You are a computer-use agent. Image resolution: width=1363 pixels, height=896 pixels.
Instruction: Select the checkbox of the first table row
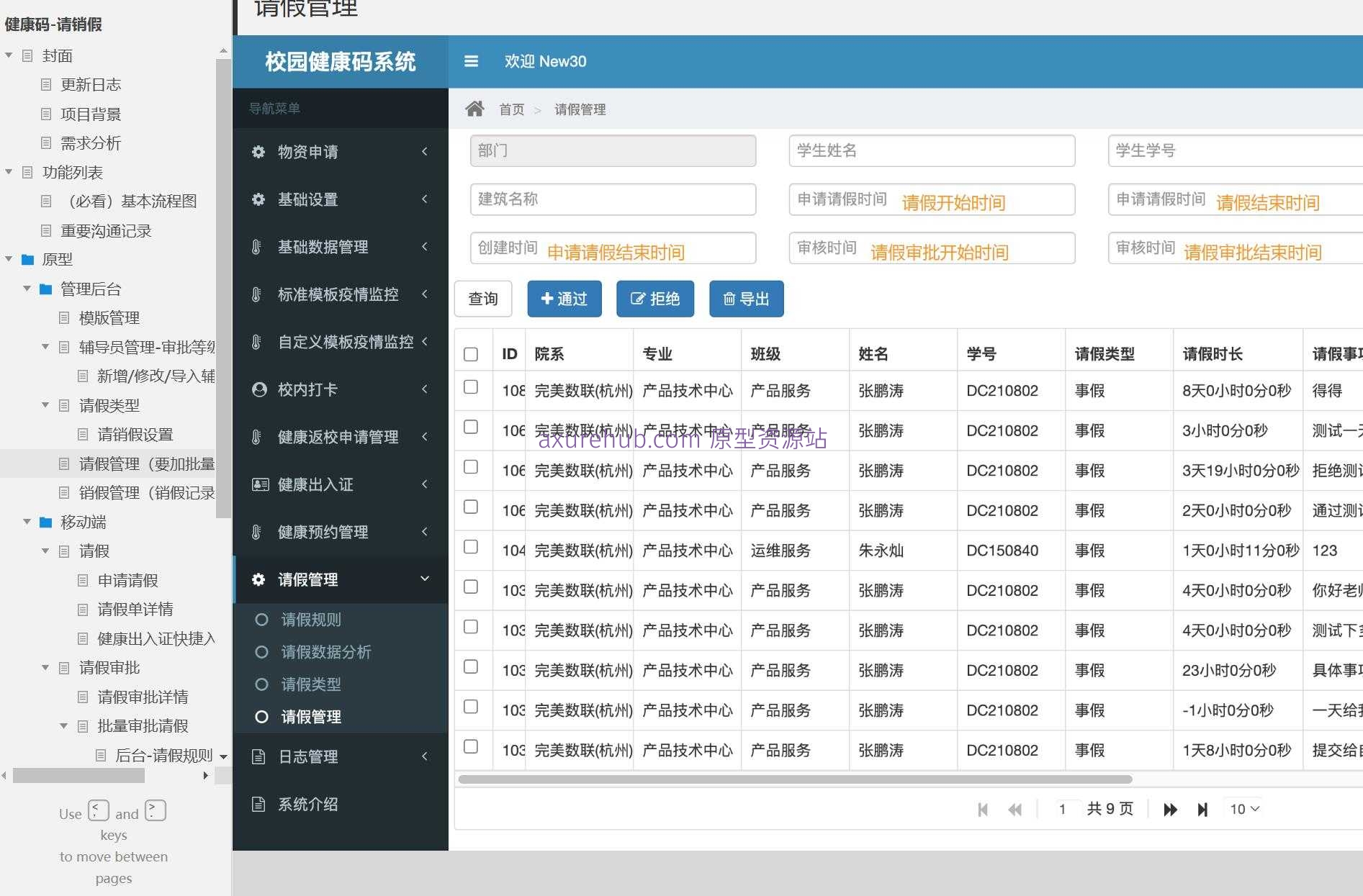472,386
